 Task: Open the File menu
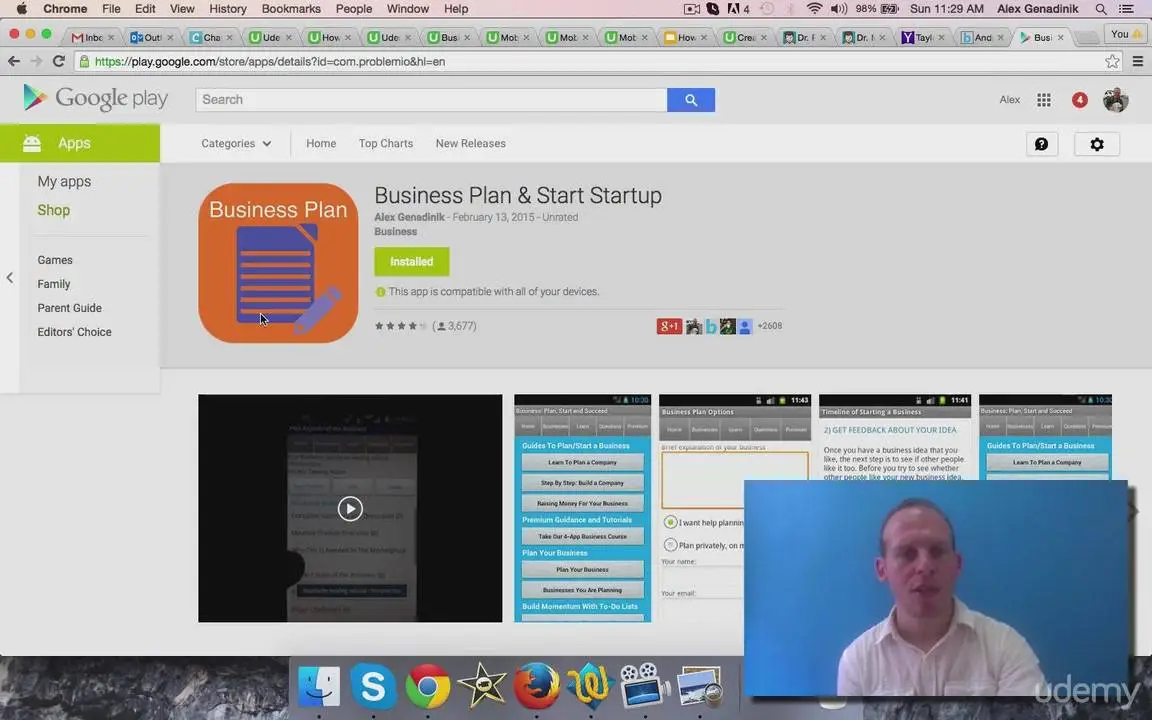point(111,9)
